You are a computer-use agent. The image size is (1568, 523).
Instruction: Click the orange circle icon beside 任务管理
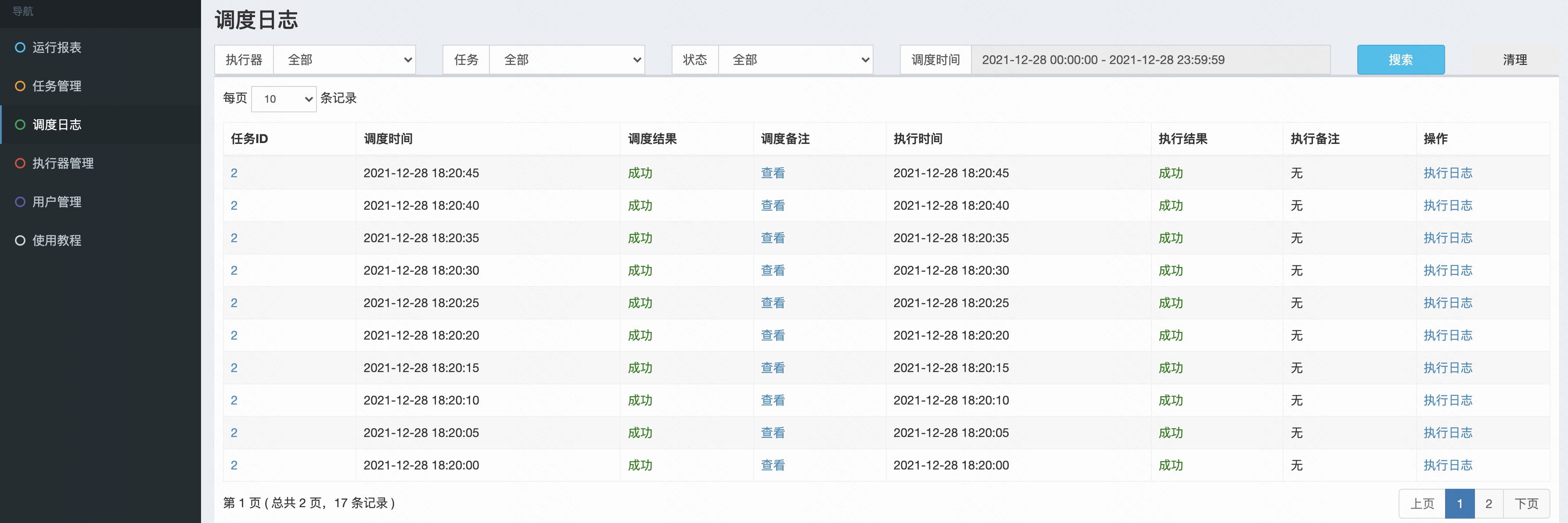tap(20, 86)
